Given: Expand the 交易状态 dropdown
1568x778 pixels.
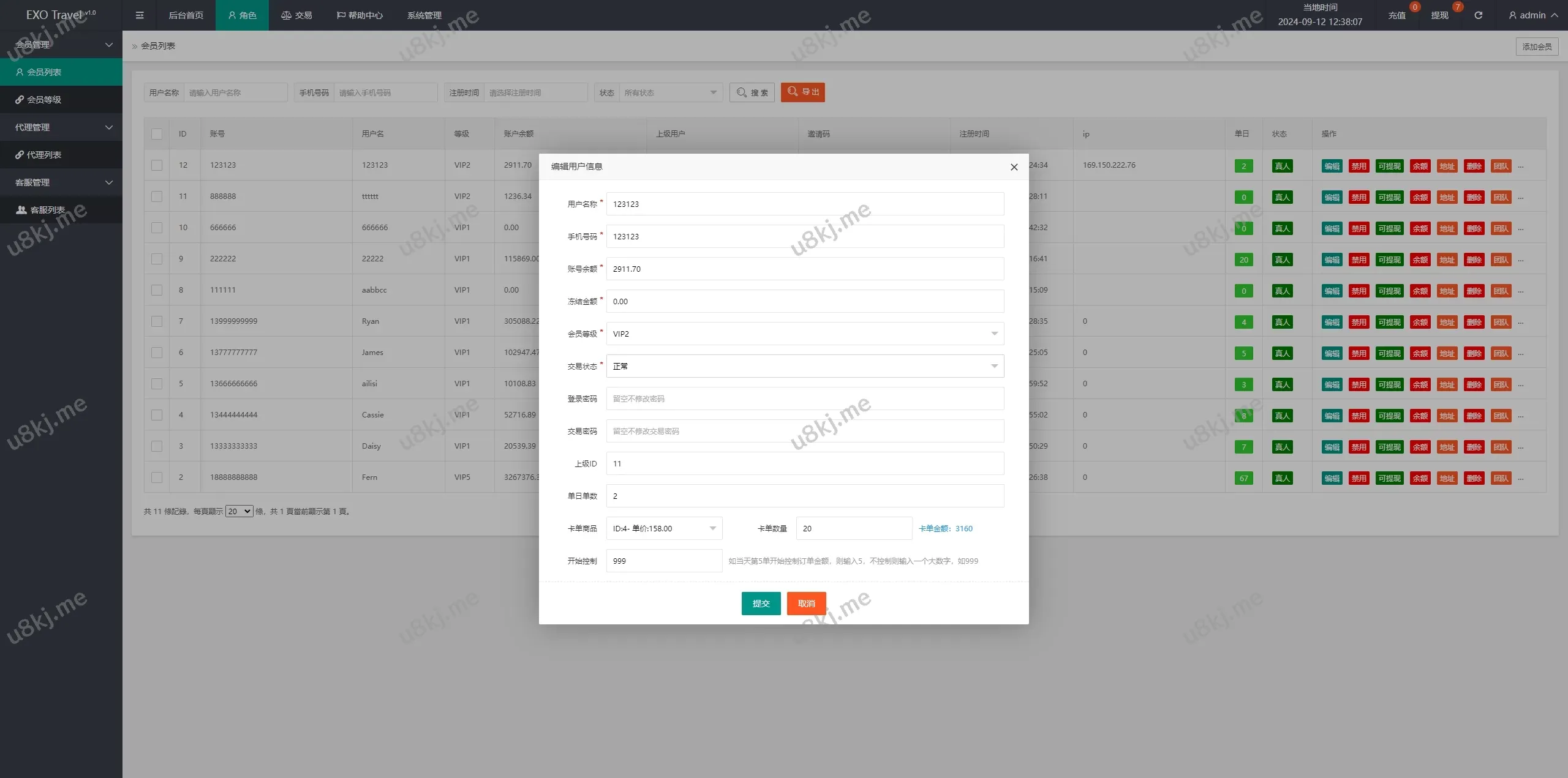Looking at the screenshot, I should coord(804,366).
